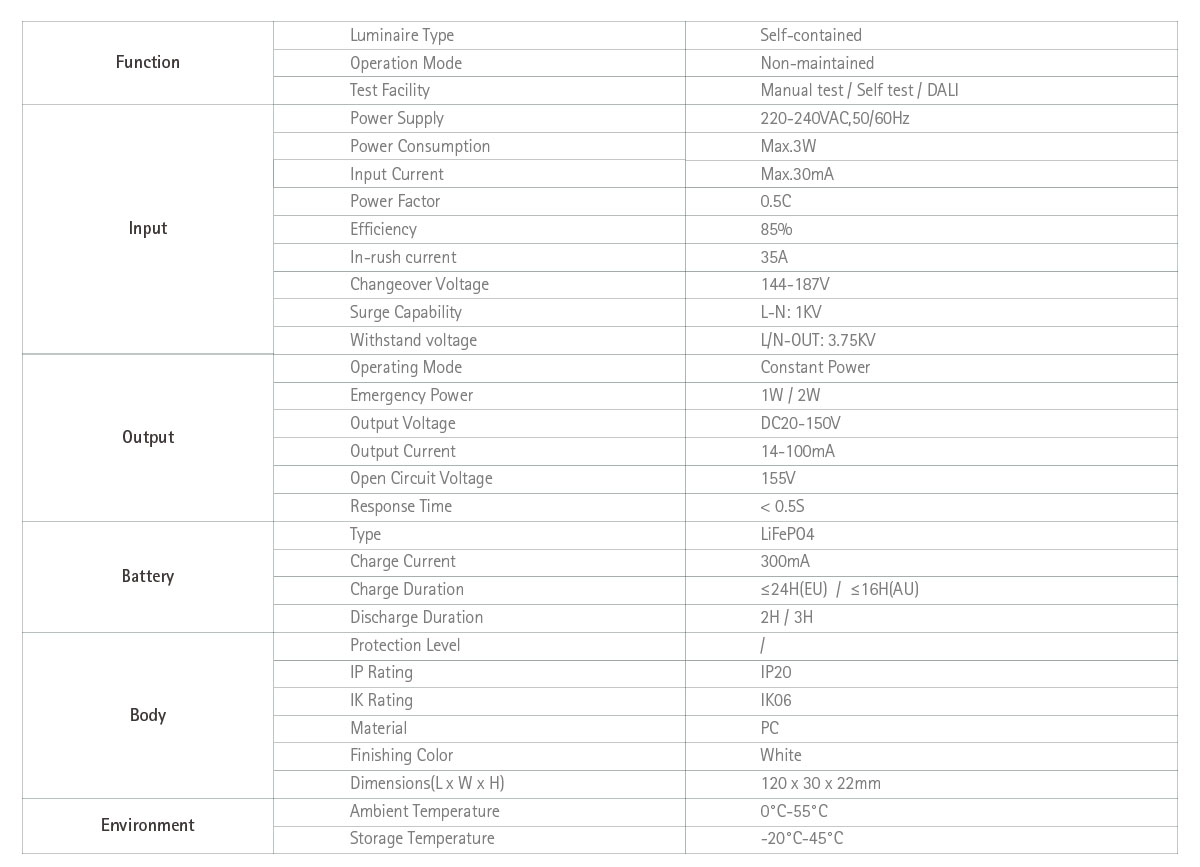This screenshot has height=867, width=1200.
Task: Click the Function category cell
Action: point(148,62)
